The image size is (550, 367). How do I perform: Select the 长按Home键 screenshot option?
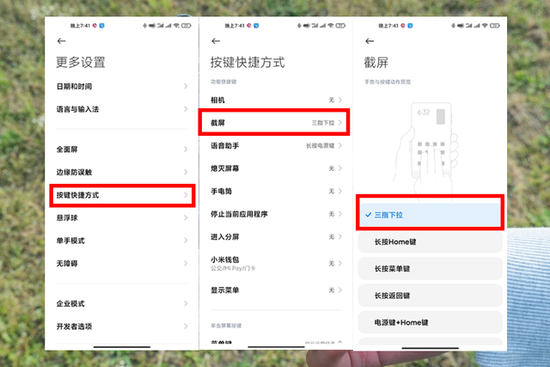click(430, 242)
